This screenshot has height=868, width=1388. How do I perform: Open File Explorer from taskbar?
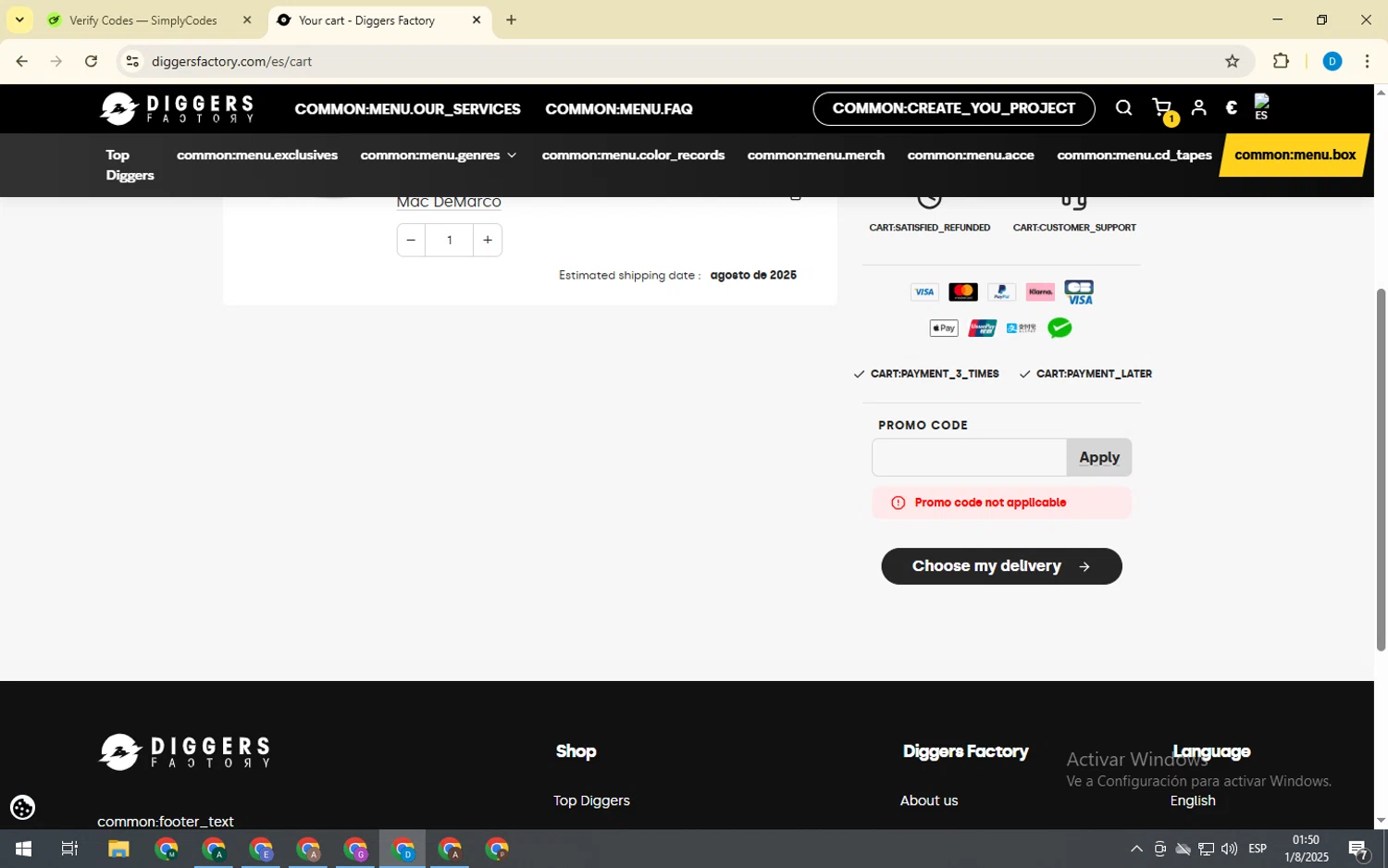(x=118, y=849)
